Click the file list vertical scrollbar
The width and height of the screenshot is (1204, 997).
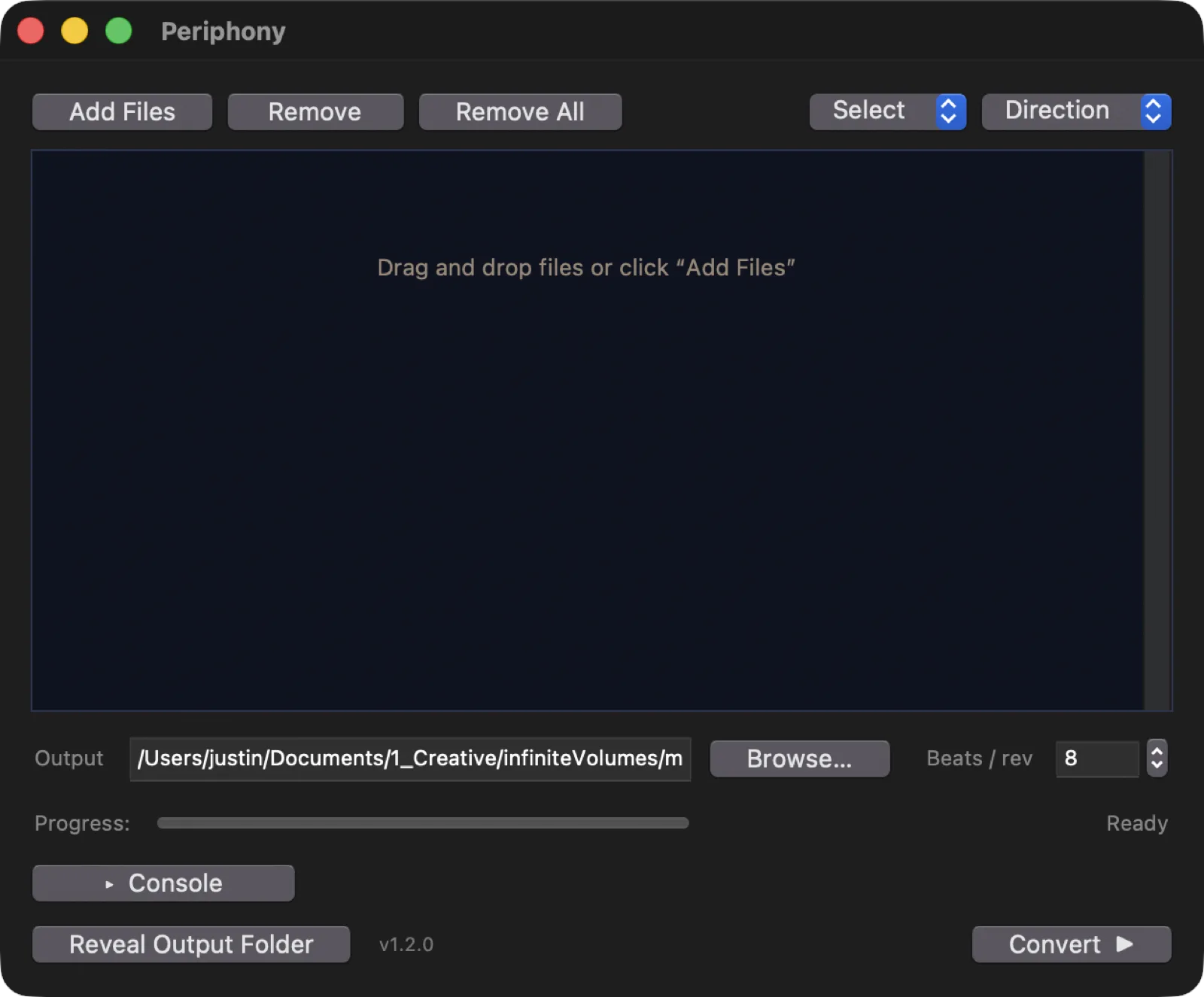tap(1158, 430)
